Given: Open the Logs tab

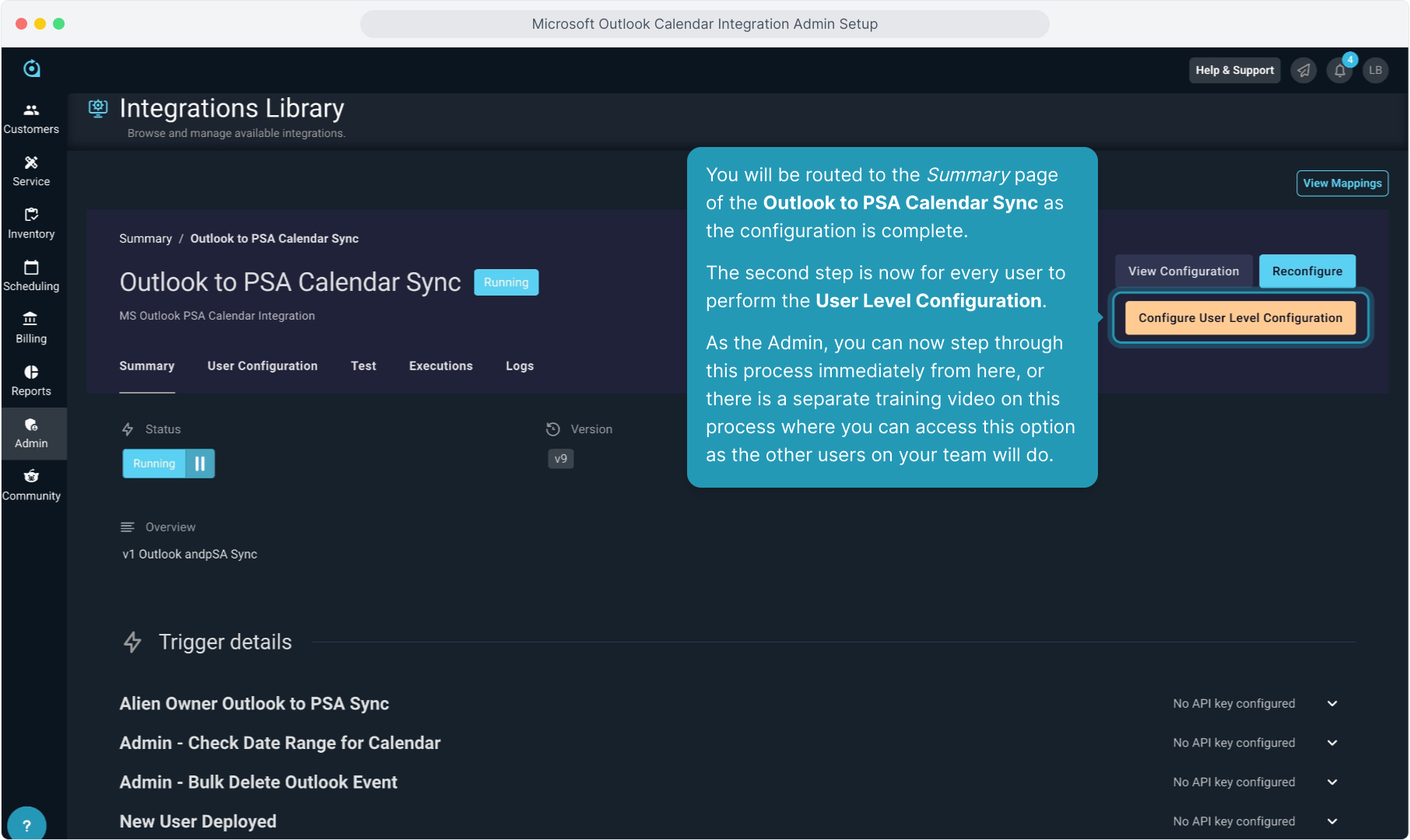Looking at the screenshot, I should pyautogui.click(x=520, y=366).
